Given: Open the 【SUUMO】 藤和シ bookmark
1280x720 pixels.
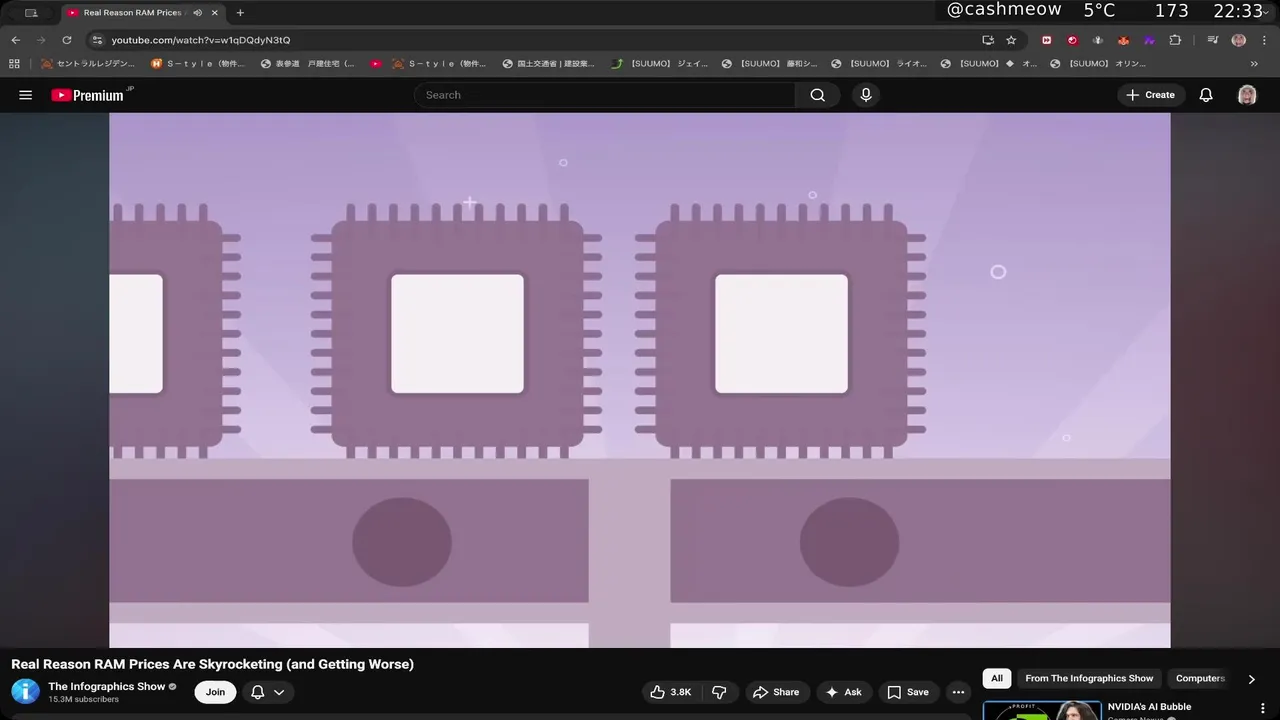Looking at the screenshot, I should click(x=769, y=63).
